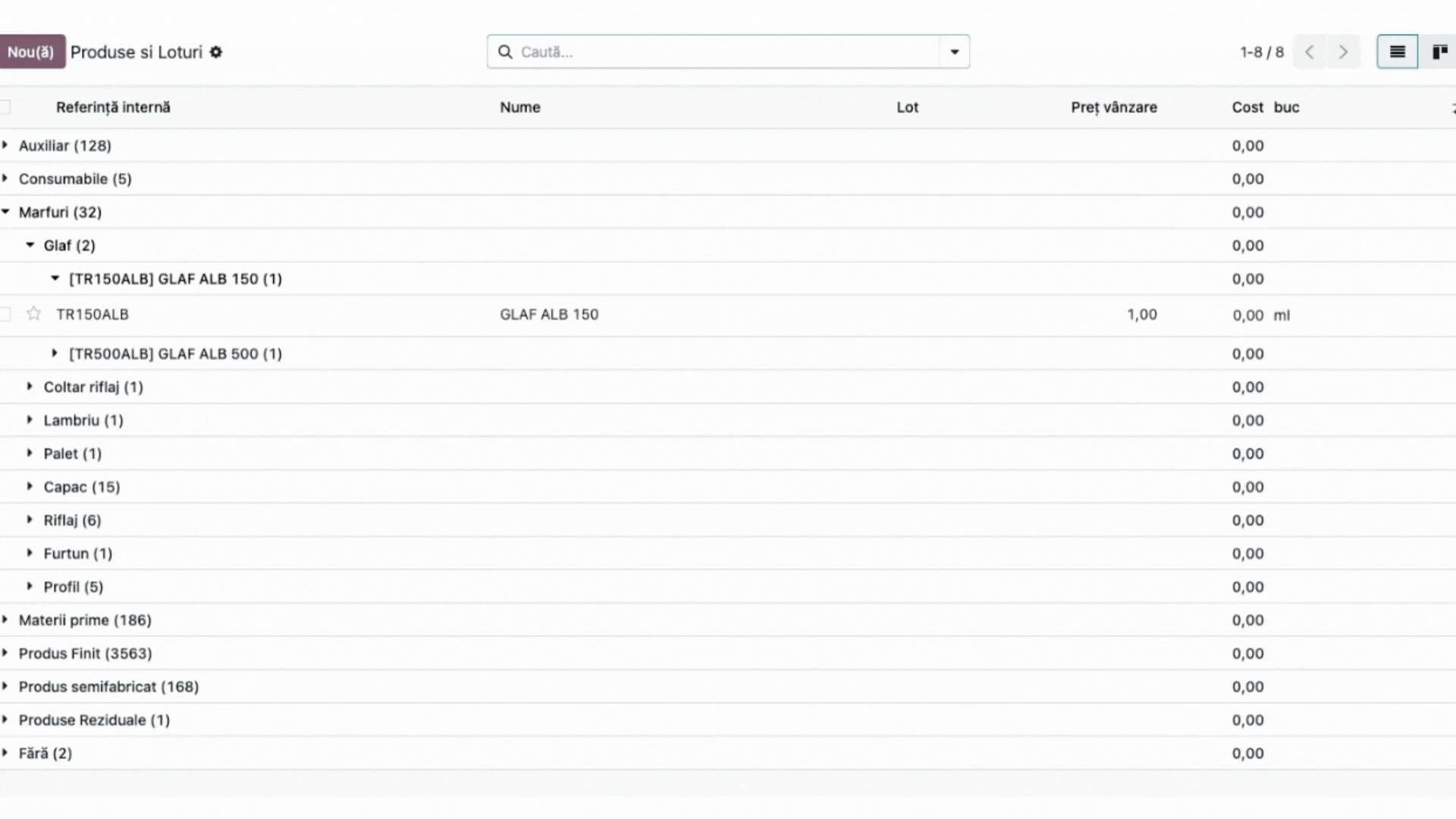The height and width of the screenshot is (819, 1456).
Task: Open the search options dropdown arrow
Action: [x=954, y=52]
